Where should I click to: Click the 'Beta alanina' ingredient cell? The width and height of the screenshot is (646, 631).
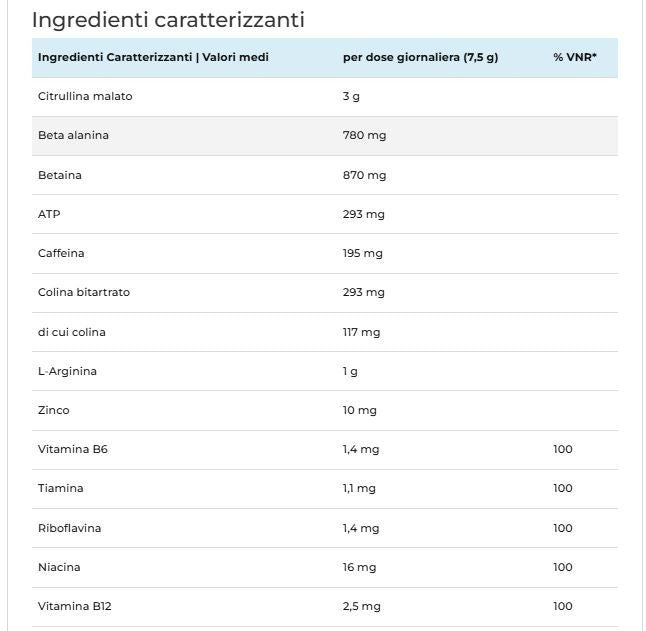click(x=73, y=135)
